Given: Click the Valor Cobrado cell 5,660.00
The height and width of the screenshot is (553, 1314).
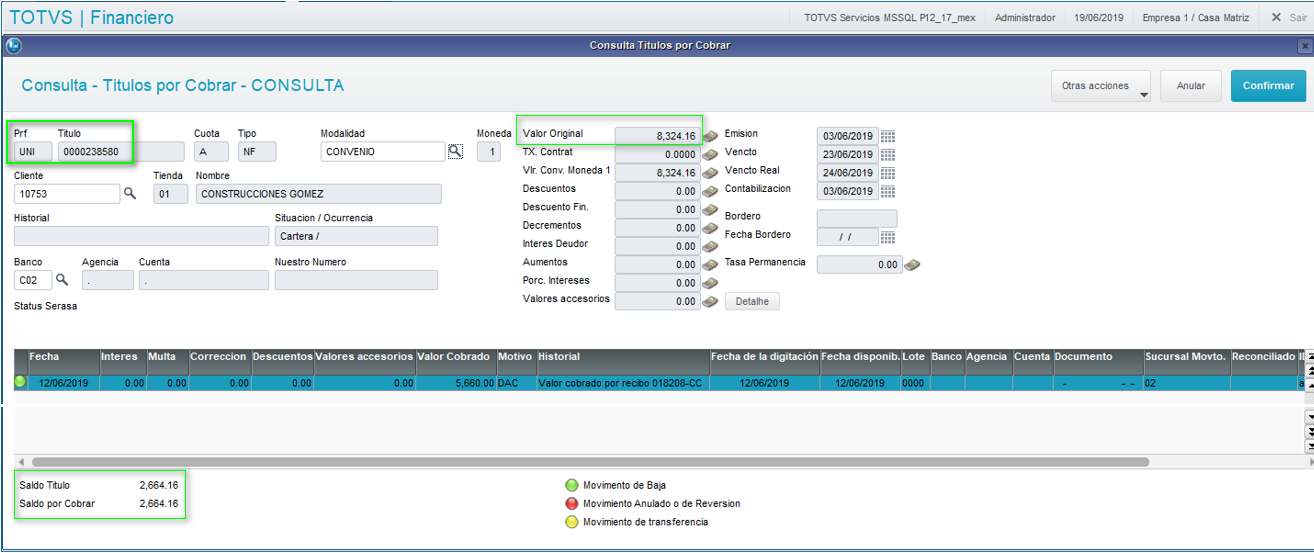Looking at the screenshot, I should [x=455, y=383].
